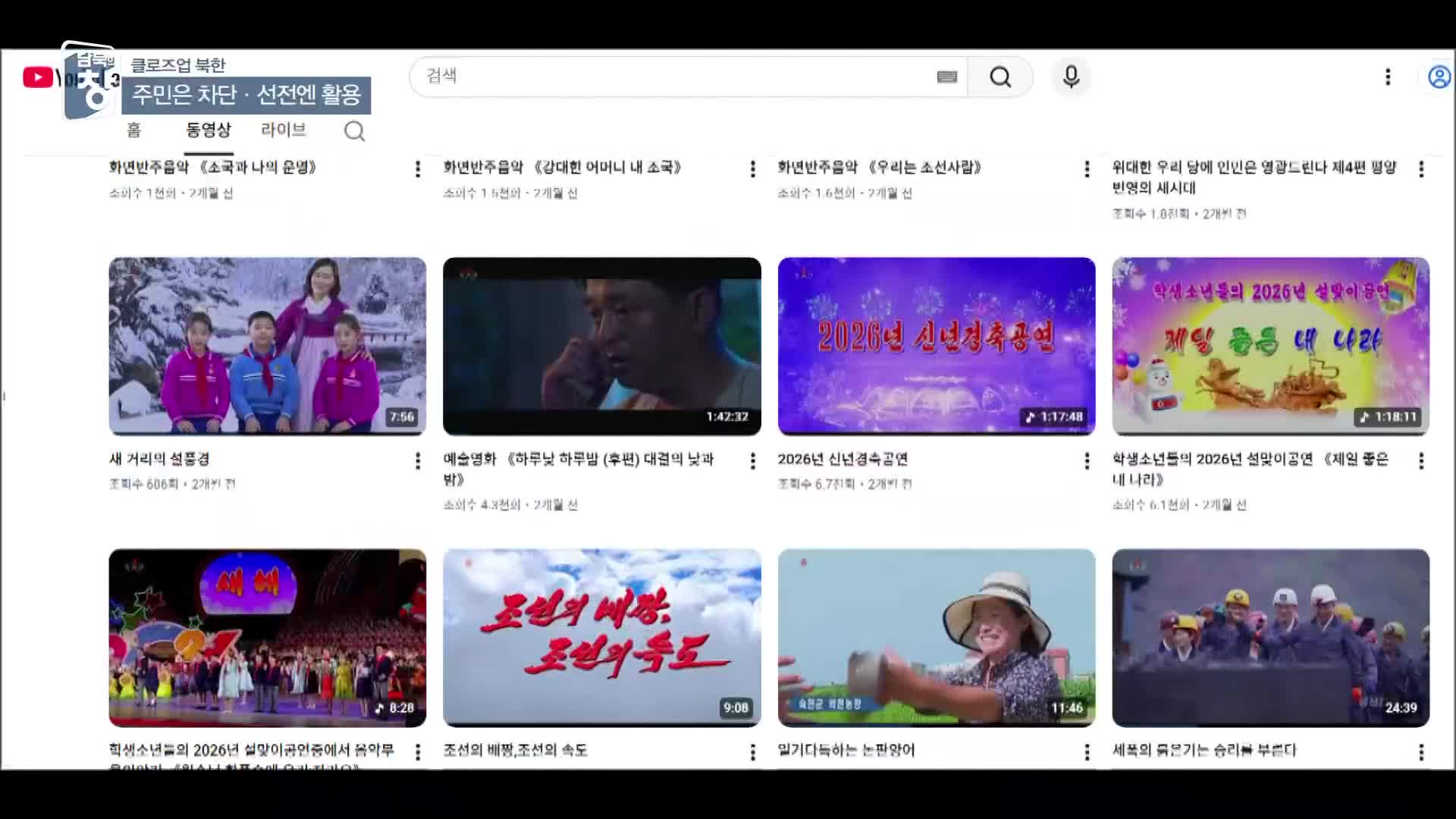Open options menu for 2026년 신년경축공연 video
Screen dimensions: 1456x819
tap(1087, 461)
